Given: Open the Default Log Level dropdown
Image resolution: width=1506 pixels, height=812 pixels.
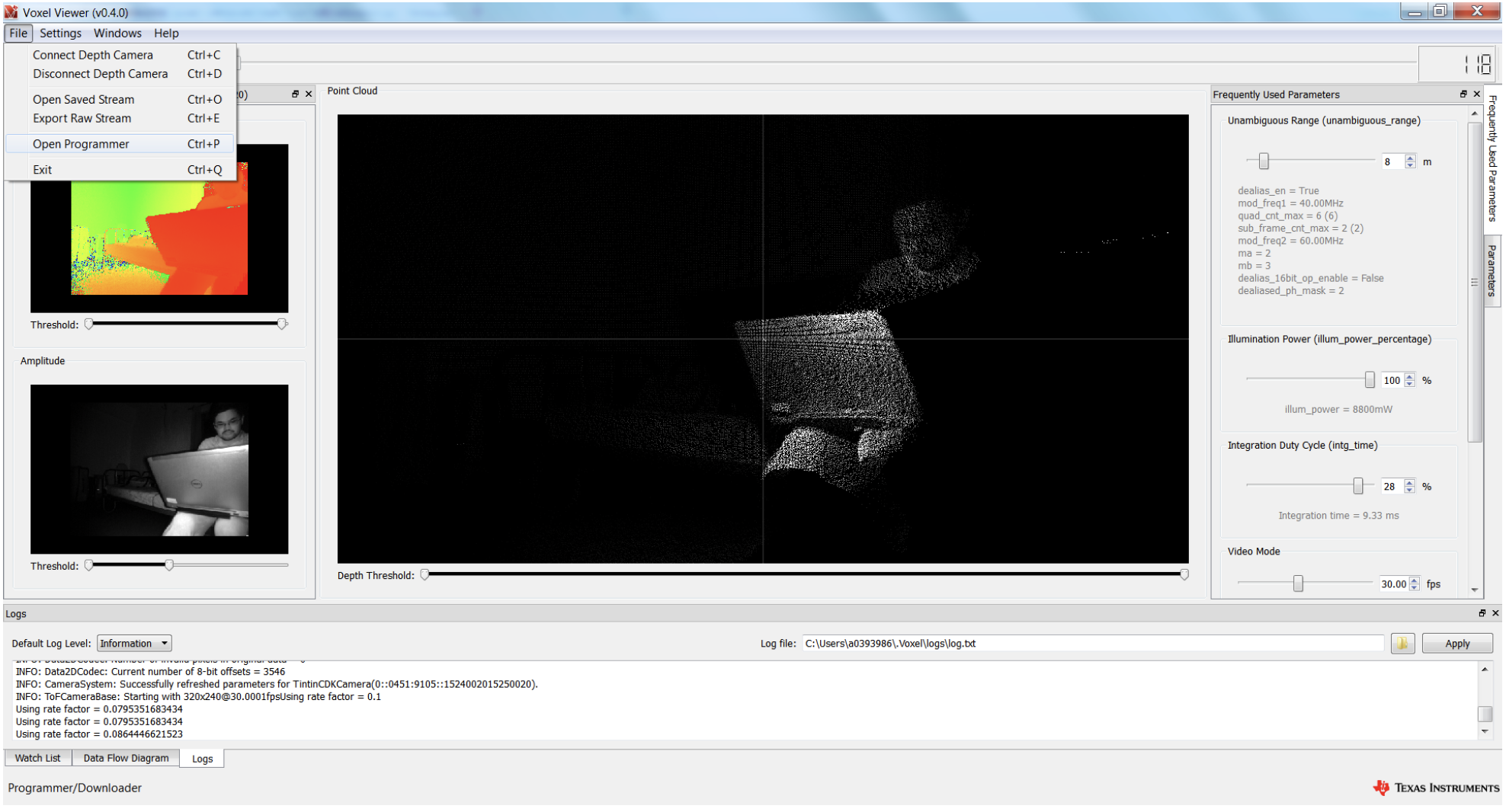Looking at the screenshot, I should click(x=134, y=644).
